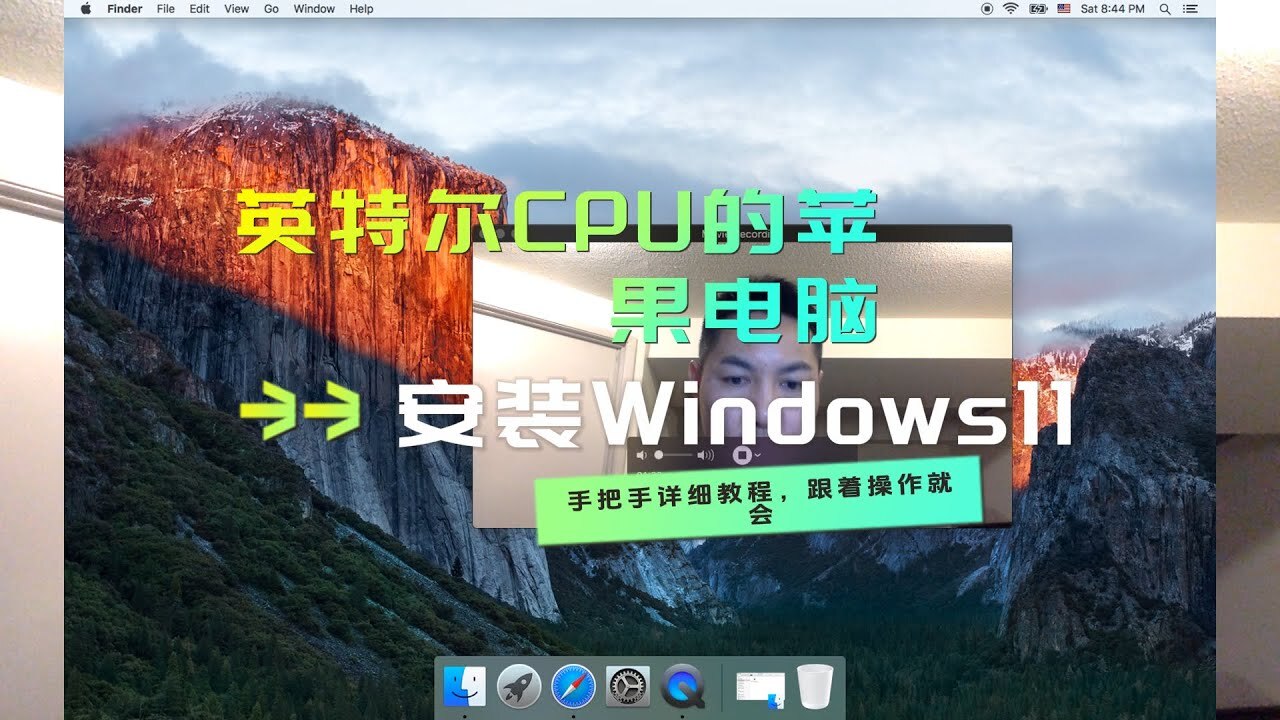This screenshot has width=1280, height=720.
Task: Open Safari from the Dock
Action: click(x=573, y=686)
